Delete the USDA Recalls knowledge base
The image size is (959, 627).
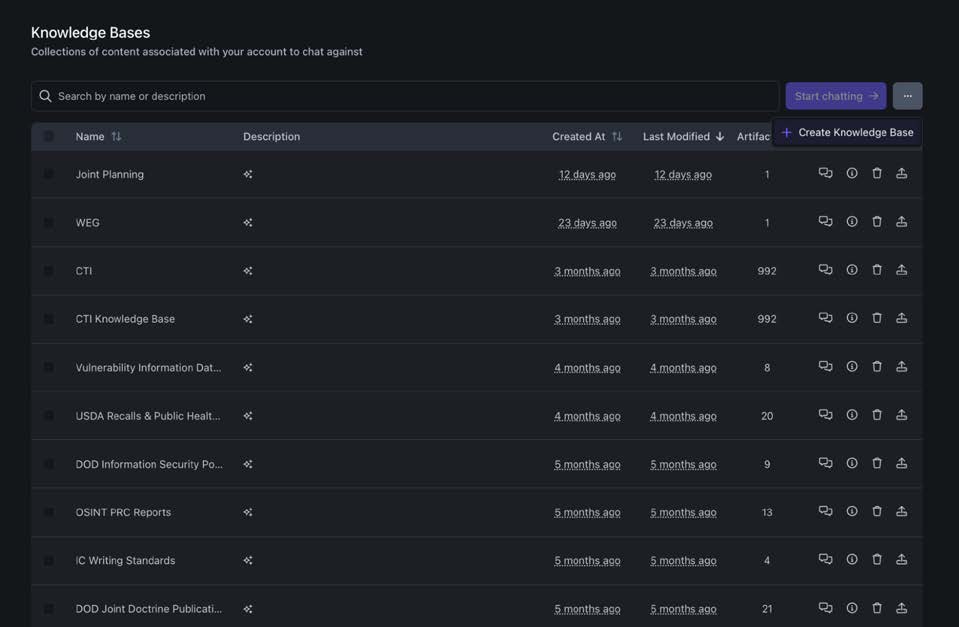(877, 415)
